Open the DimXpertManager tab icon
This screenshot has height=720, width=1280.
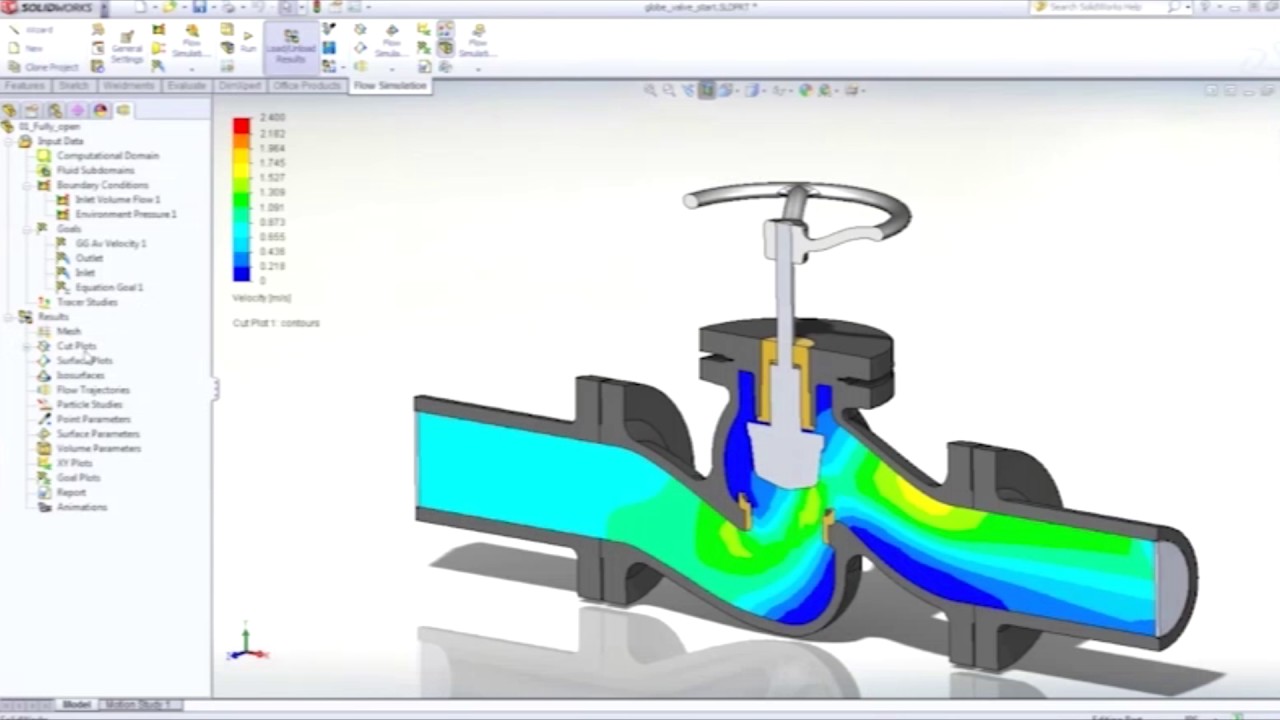point(78,110)
